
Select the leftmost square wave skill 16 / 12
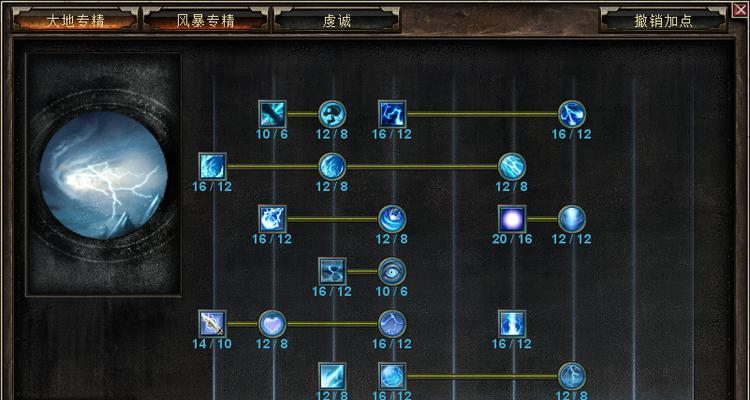coord(212,167)
